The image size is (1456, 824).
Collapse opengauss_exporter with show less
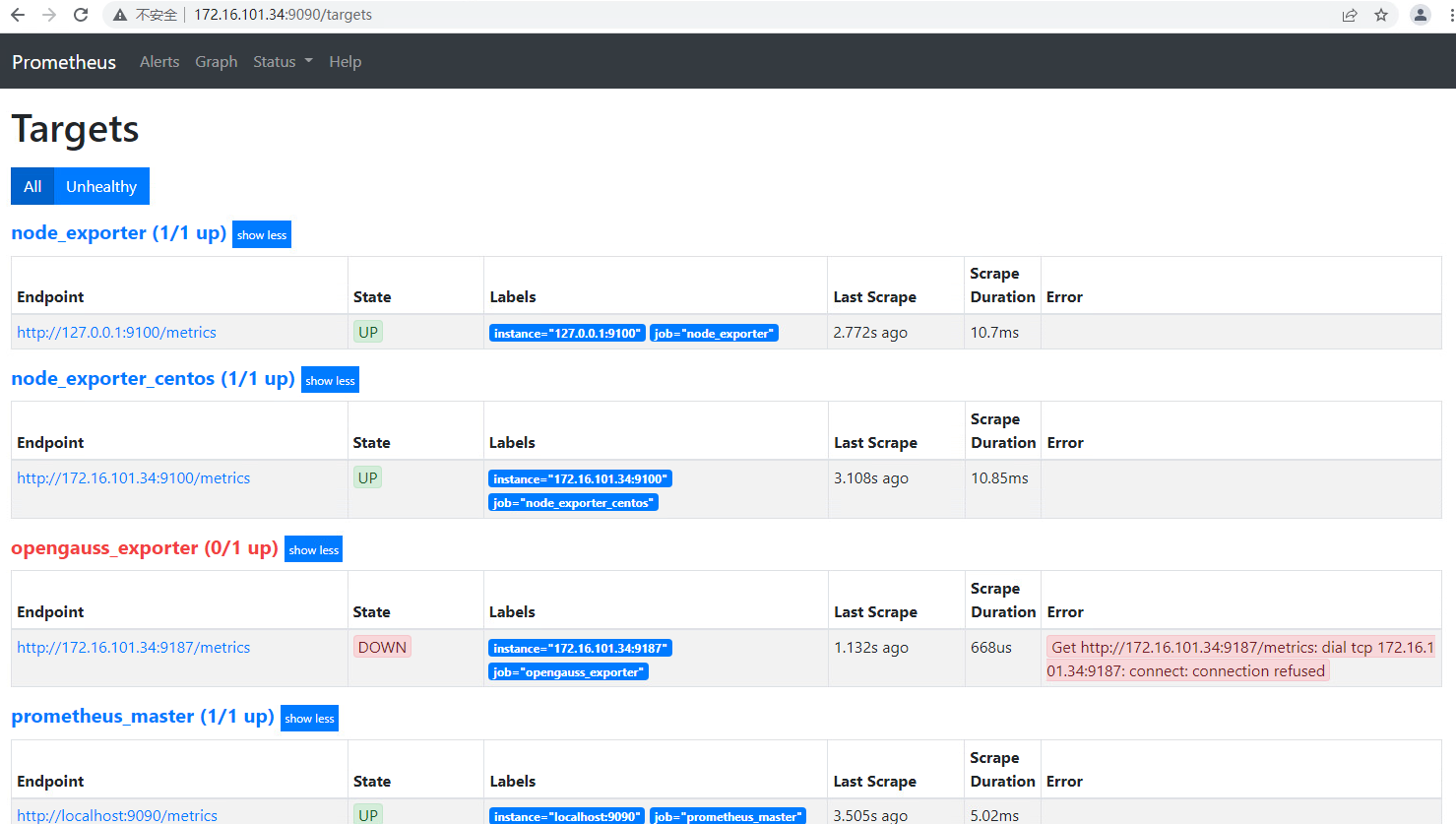pyautogui.click(x=313, y=549)
